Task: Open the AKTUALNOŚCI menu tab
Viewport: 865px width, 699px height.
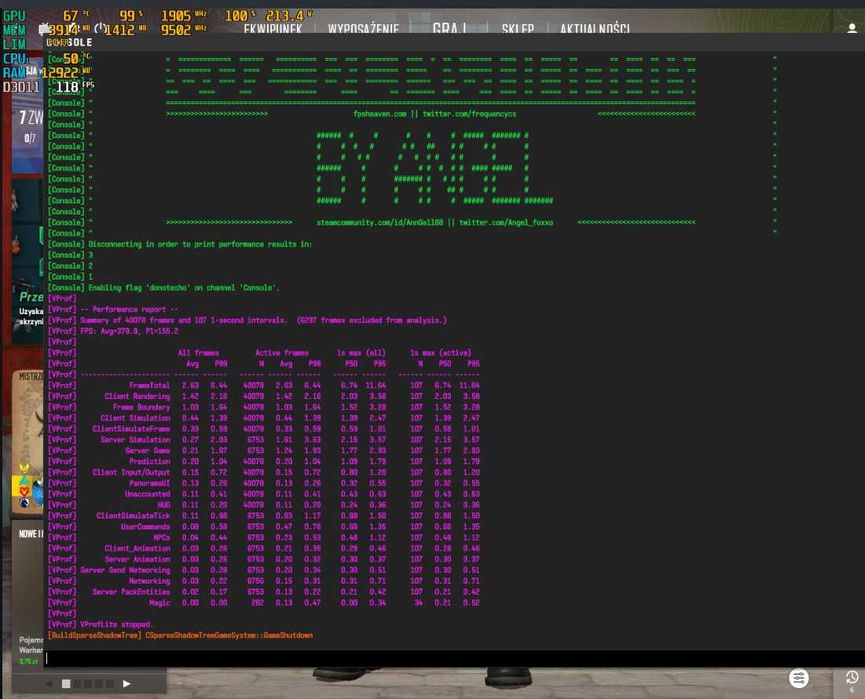Action: [x=595, y=28]
